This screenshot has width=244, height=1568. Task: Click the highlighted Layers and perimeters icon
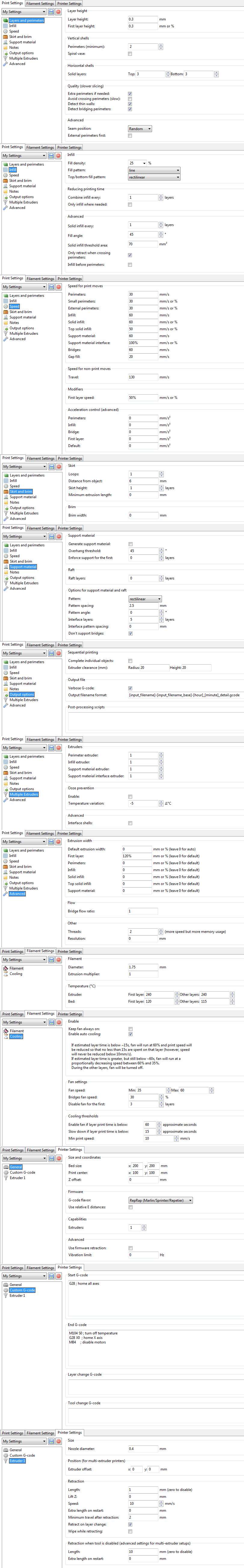tap(5, 21)
